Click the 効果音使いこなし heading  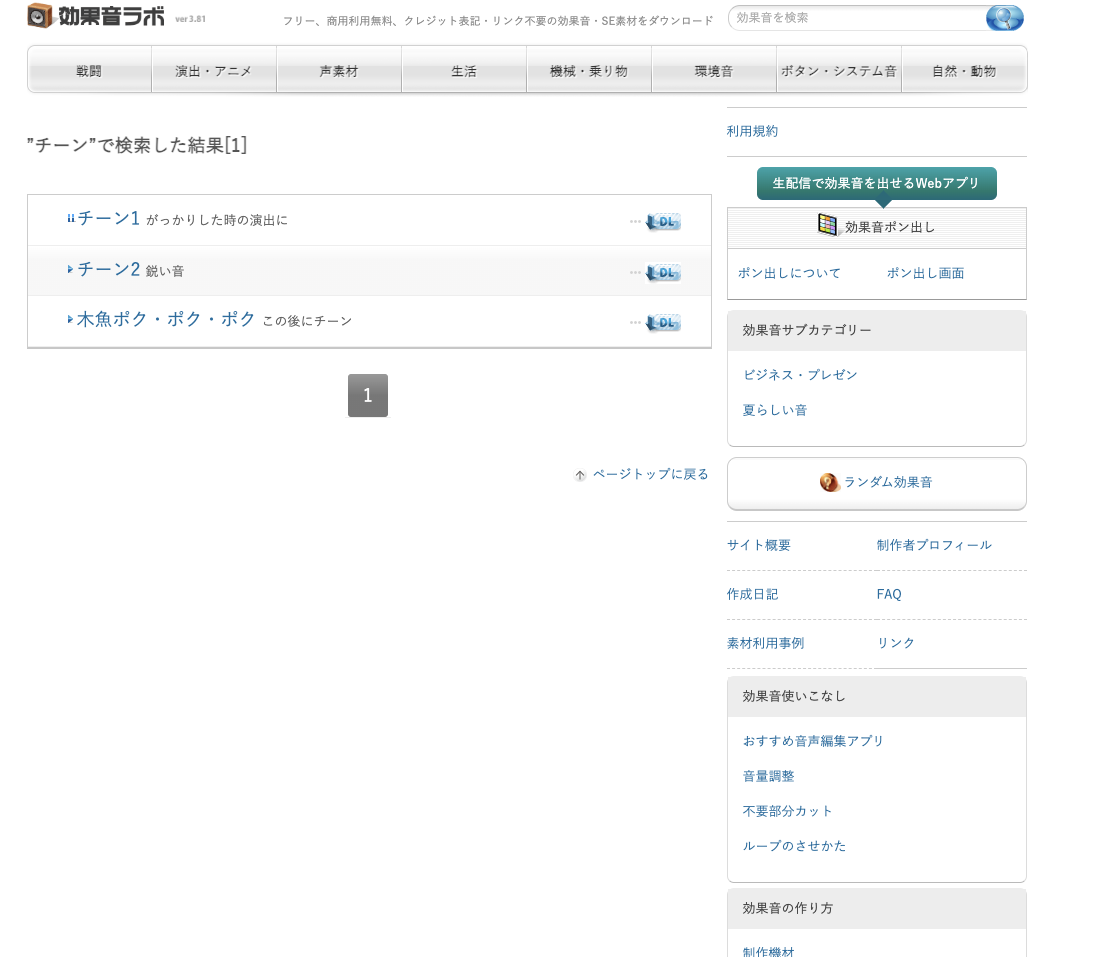tap(793, 697)
